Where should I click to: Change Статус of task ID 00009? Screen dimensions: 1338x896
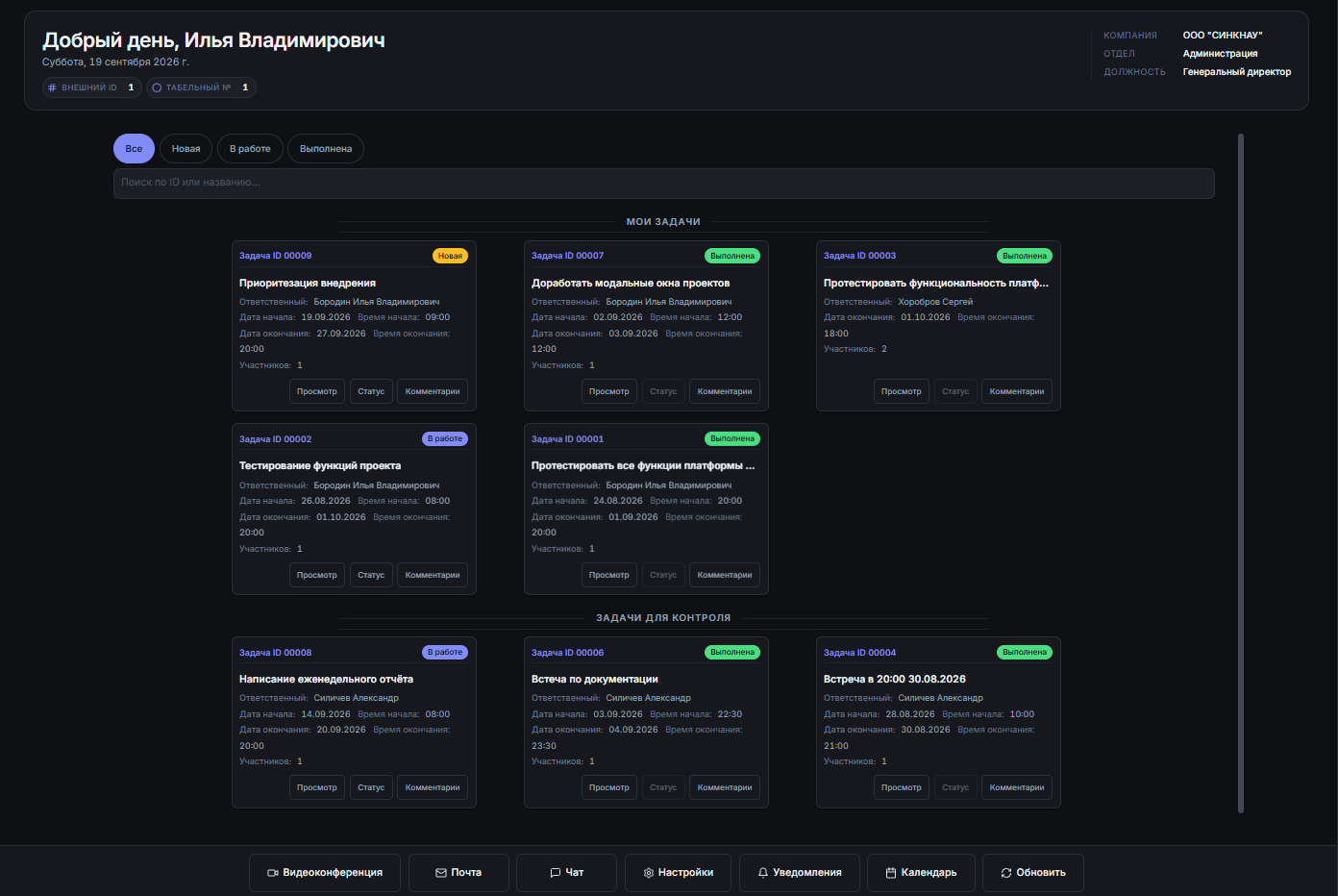(x=371, y=391)
